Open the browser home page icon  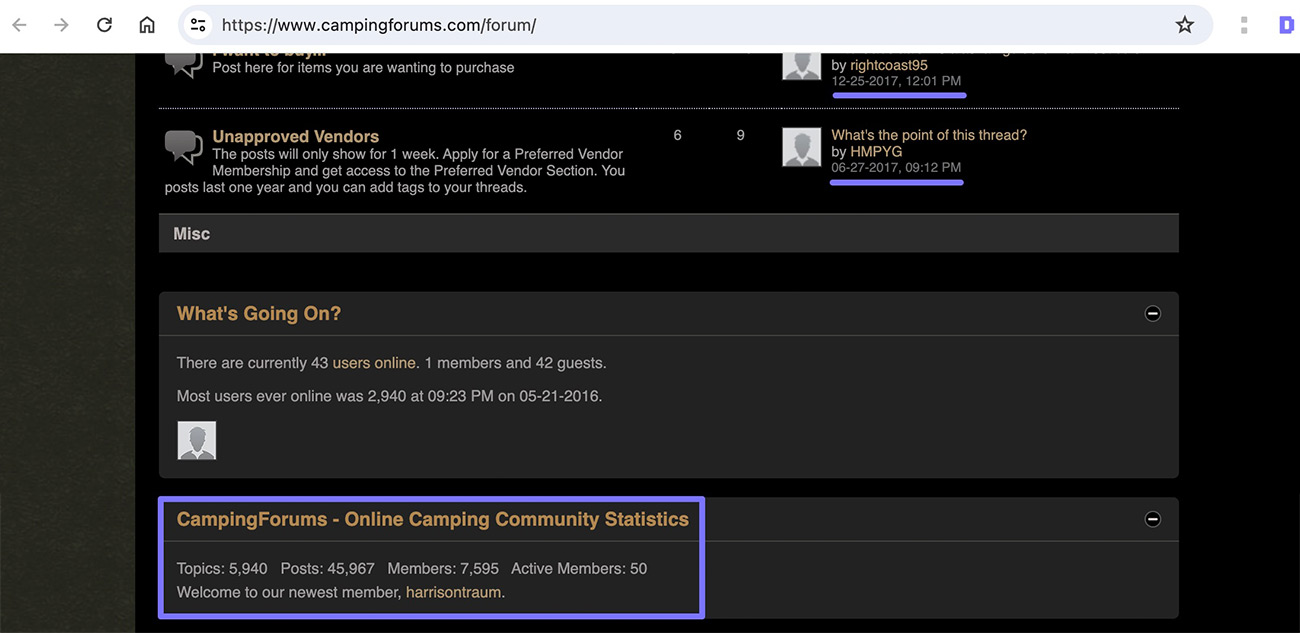pyautogui.click(x=147, y=25)
